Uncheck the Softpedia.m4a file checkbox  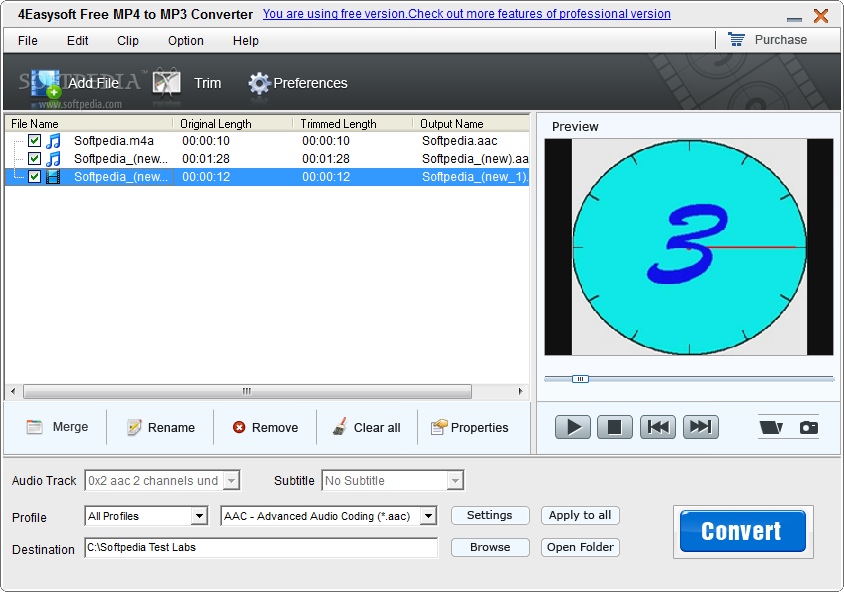(34, 141)
